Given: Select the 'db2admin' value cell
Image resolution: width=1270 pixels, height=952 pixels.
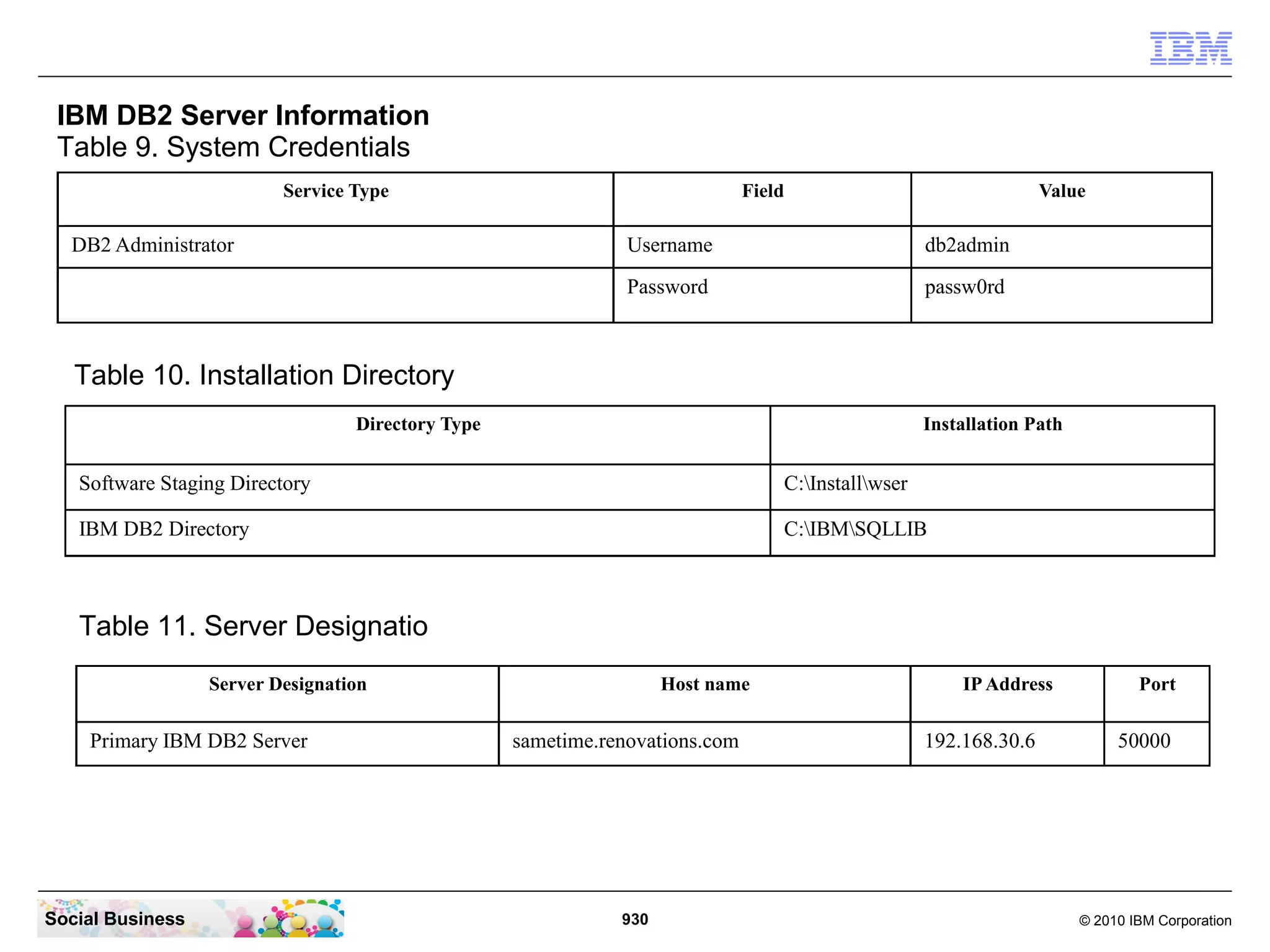Looking at the screenshot, I should [x=1062, y=247].
